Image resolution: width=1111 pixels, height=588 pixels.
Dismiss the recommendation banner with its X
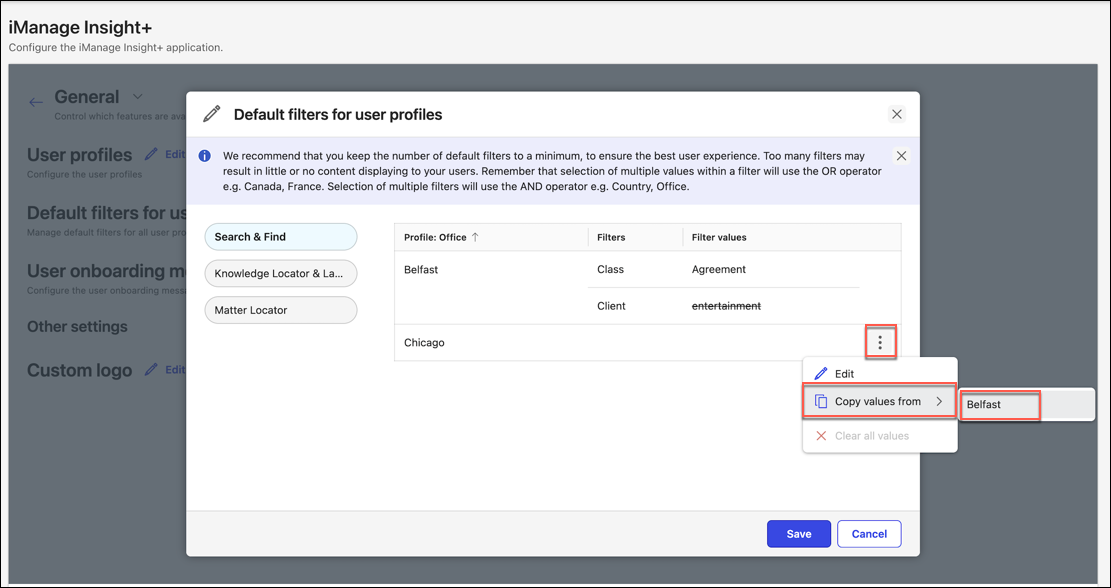pyautogui.click(x=901, y=156)
